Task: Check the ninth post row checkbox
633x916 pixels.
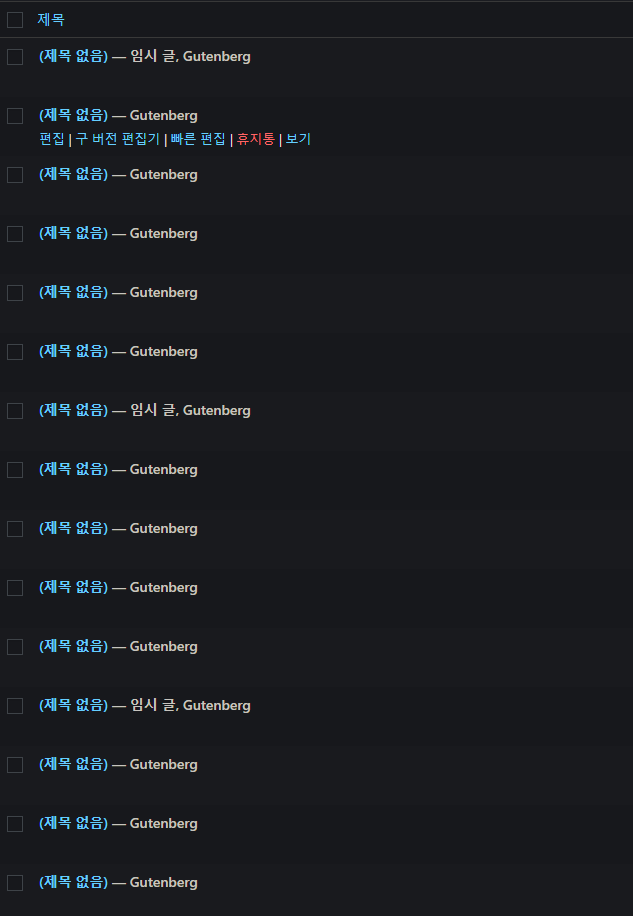Action: pyautogui.click(x=15, y=529)
